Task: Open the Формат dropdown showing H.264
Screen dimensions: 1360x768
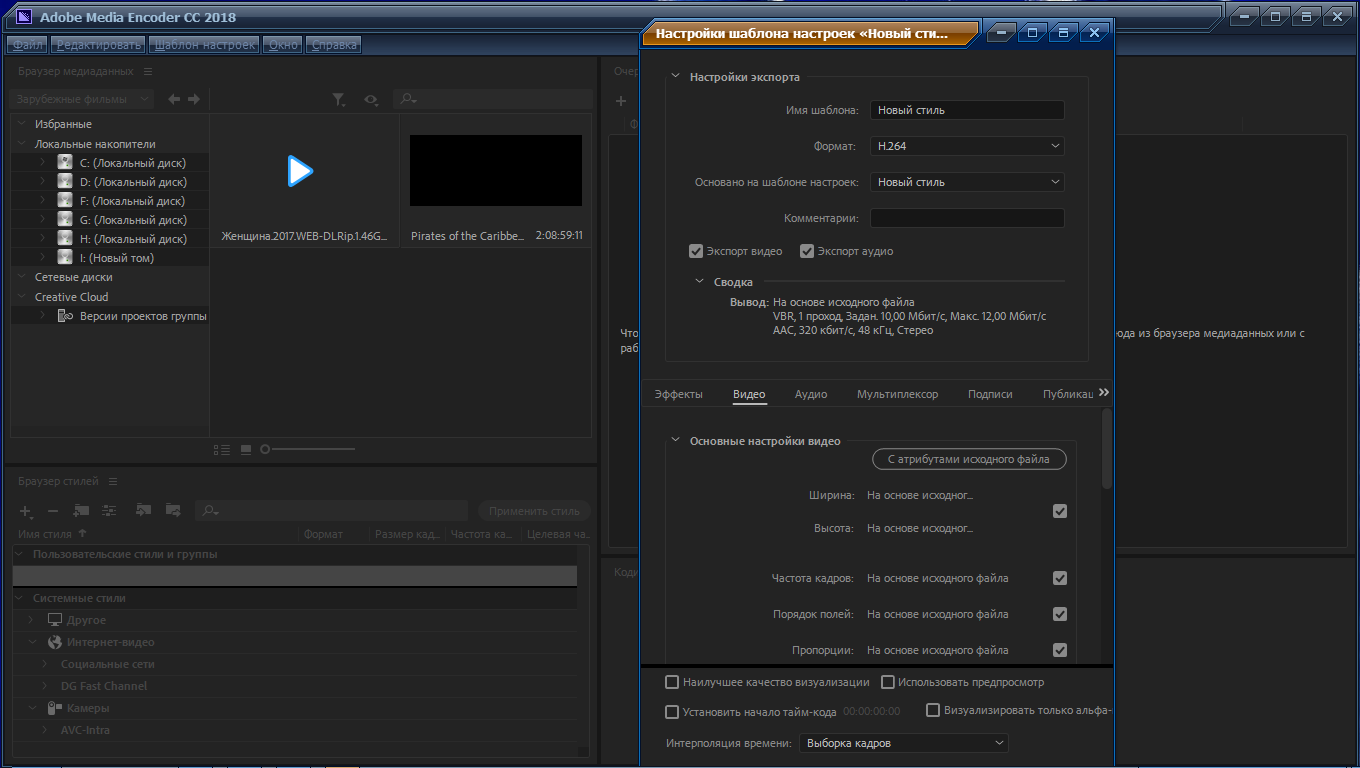Action: (x=967, y=146)
